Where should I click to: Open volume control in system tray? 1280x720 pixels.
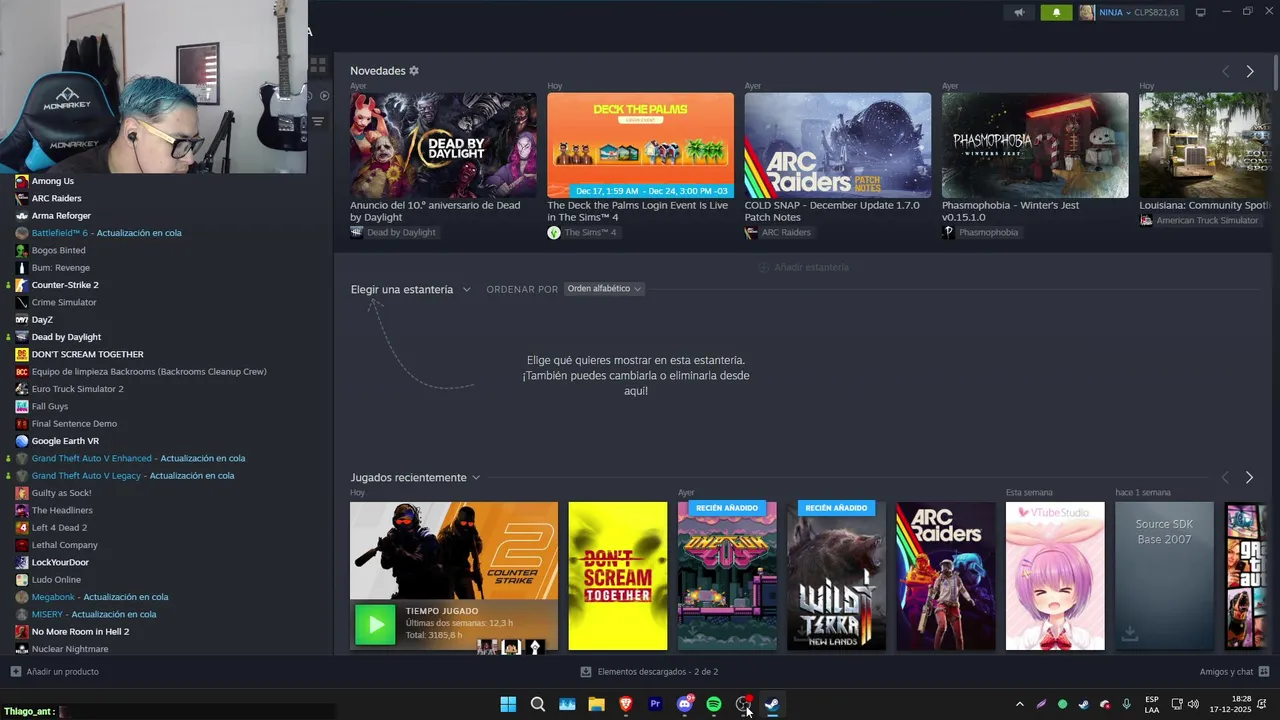click(x=1193, y=704)
